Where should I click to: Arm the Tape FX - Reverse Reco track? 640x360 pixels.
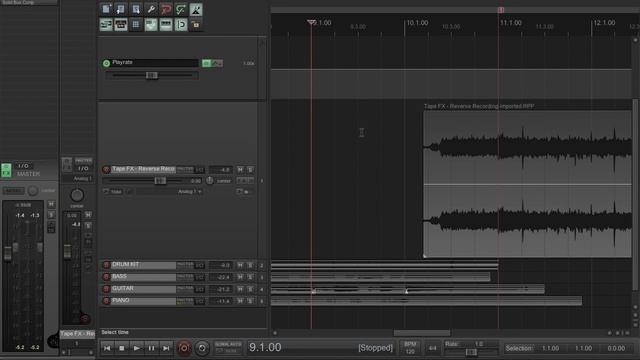tap(106, 169)
